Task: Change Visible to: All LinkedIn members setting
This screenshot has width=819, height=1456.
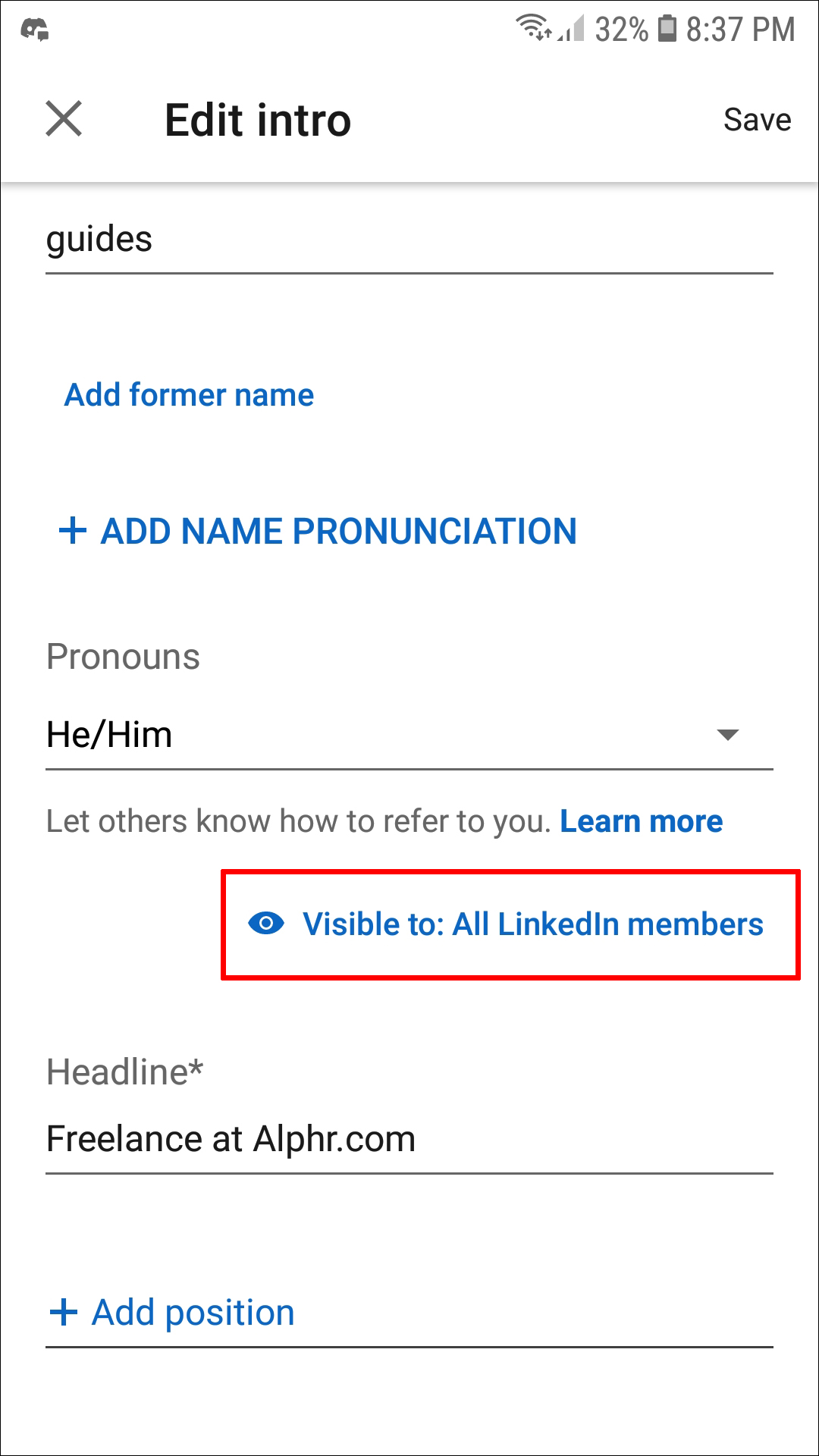Action: (x=532, y=924)
